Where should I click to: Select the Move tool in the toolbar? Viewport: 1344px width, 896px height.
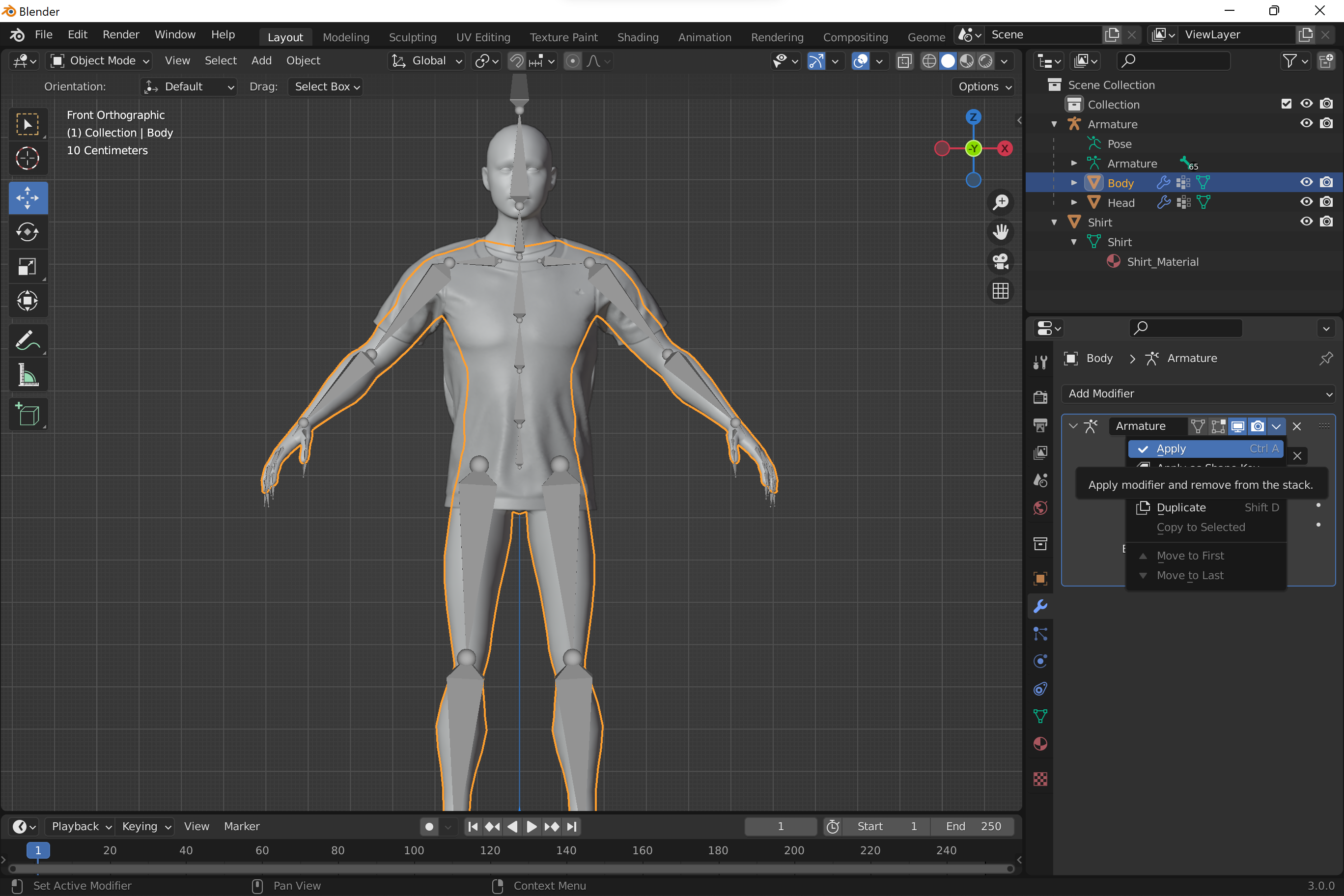coord(28,197)
